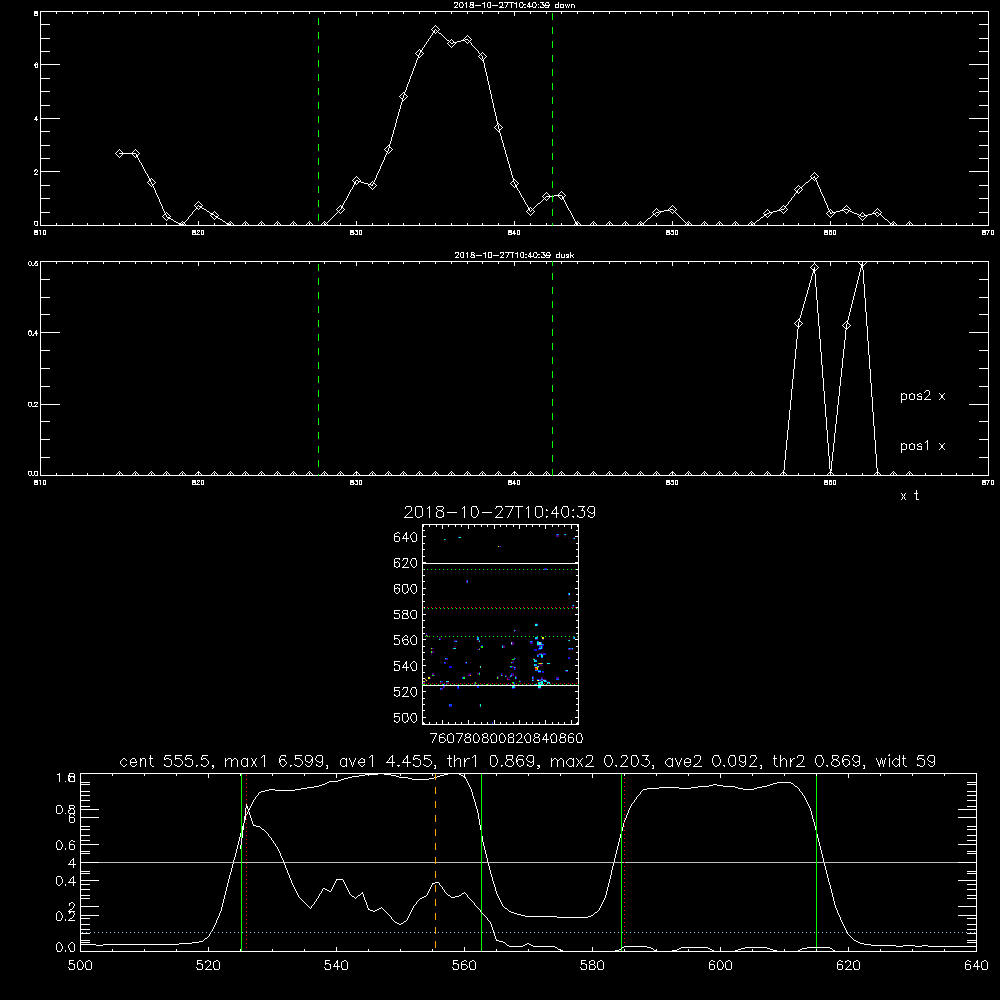
Task: Click 'widt 59' in the statistics line
Action: [x=906, y=761]
